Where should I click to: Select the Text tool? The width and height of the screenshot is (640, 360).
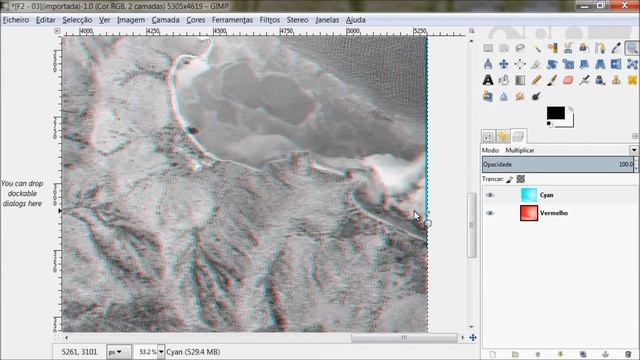488,80
